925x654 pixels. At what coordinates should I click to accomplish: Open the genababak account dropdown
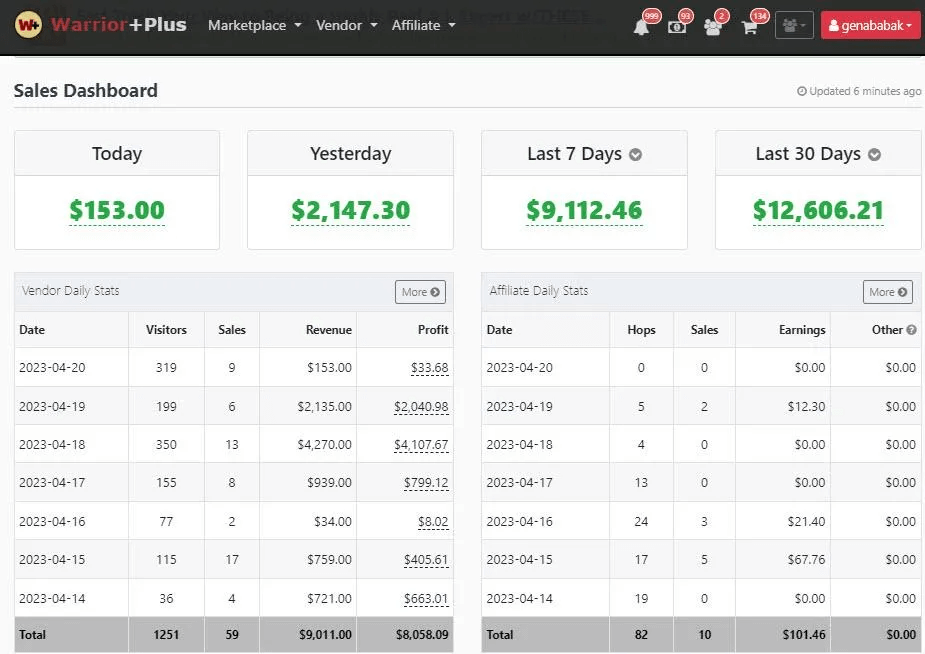click(870, 25)
